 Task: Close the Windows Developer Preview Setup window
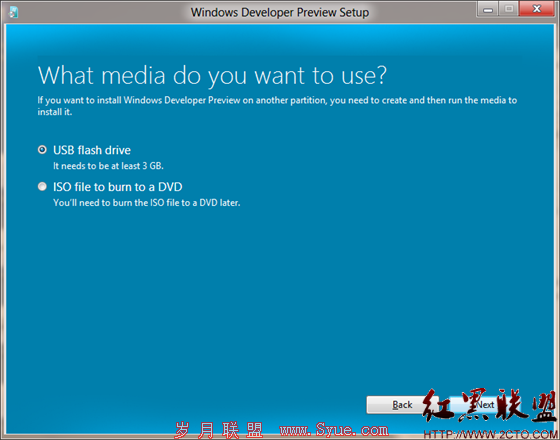[x=536, y=9]
